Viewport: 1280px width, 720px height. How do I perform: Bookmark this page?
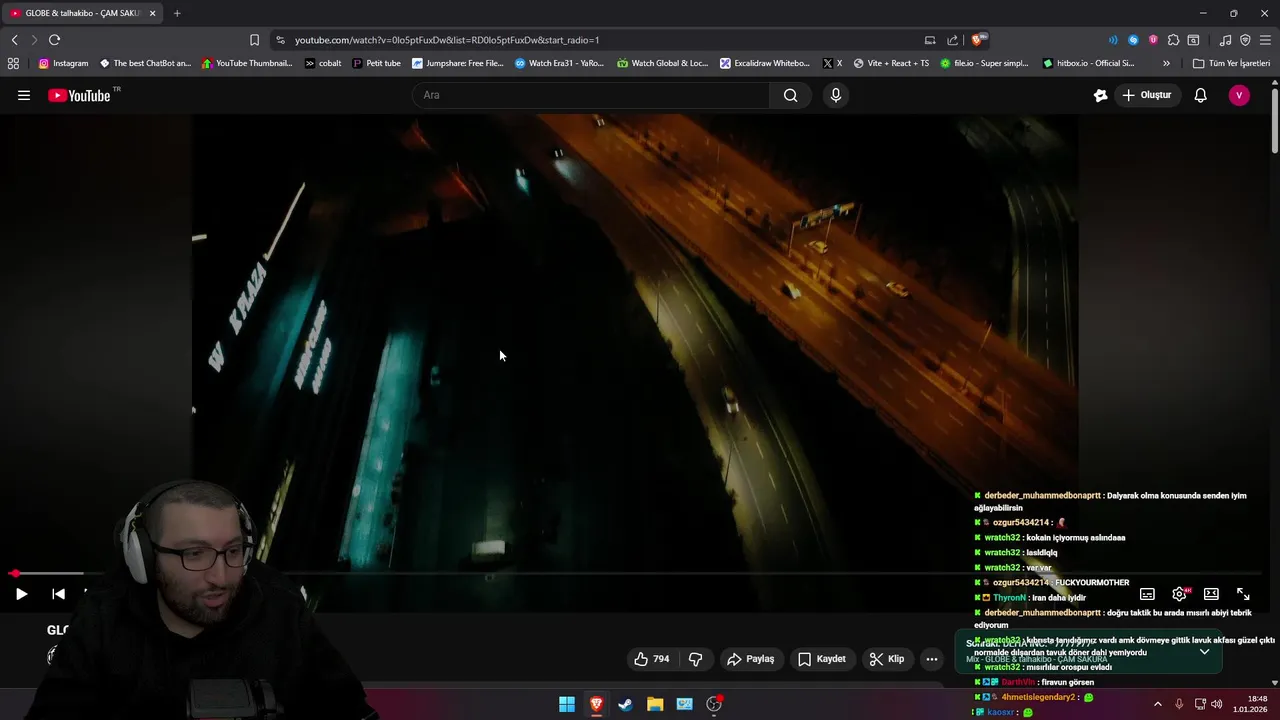coord(254,40)
